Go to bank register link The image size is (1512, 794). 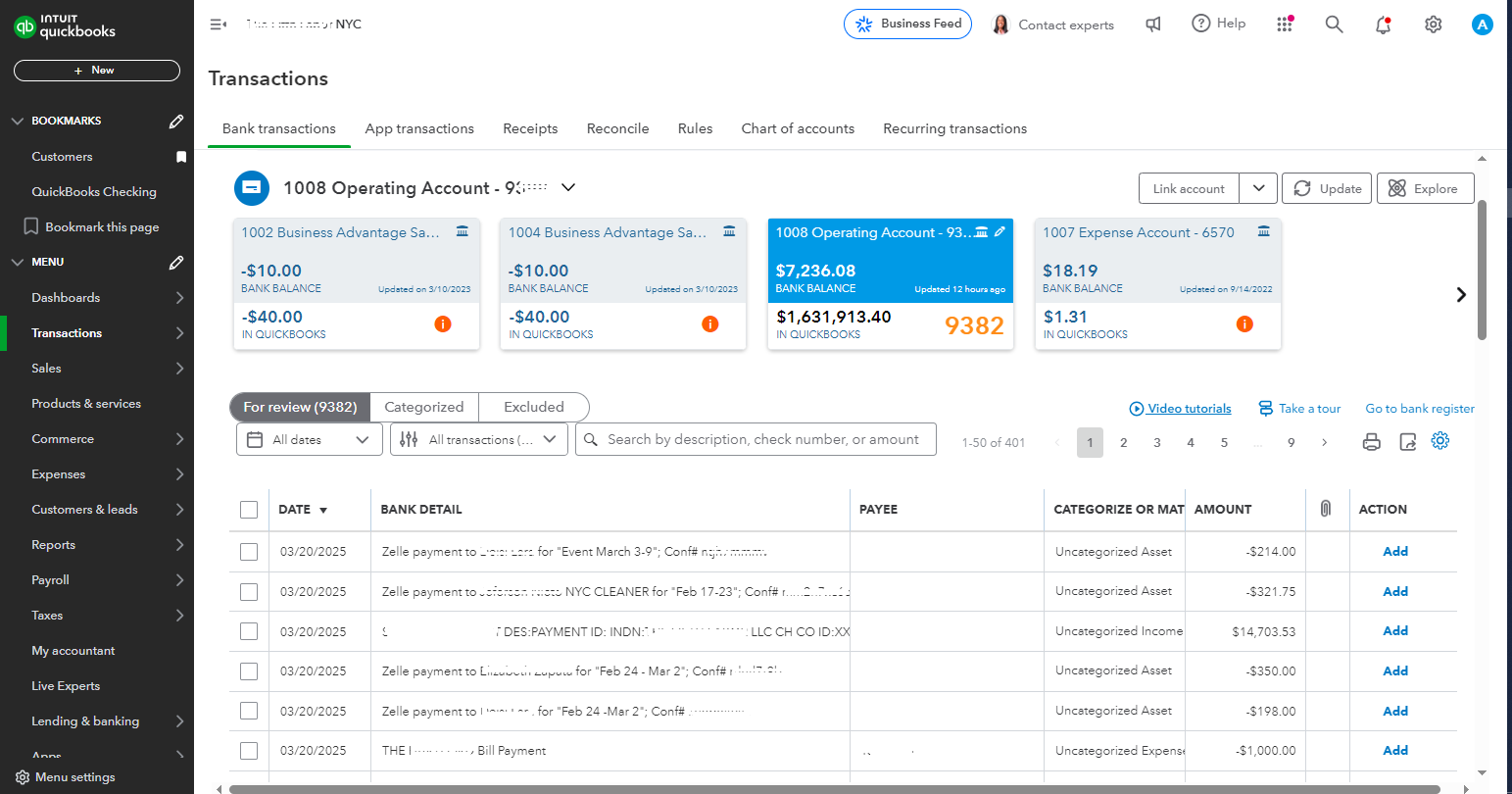pos(1420,409)
